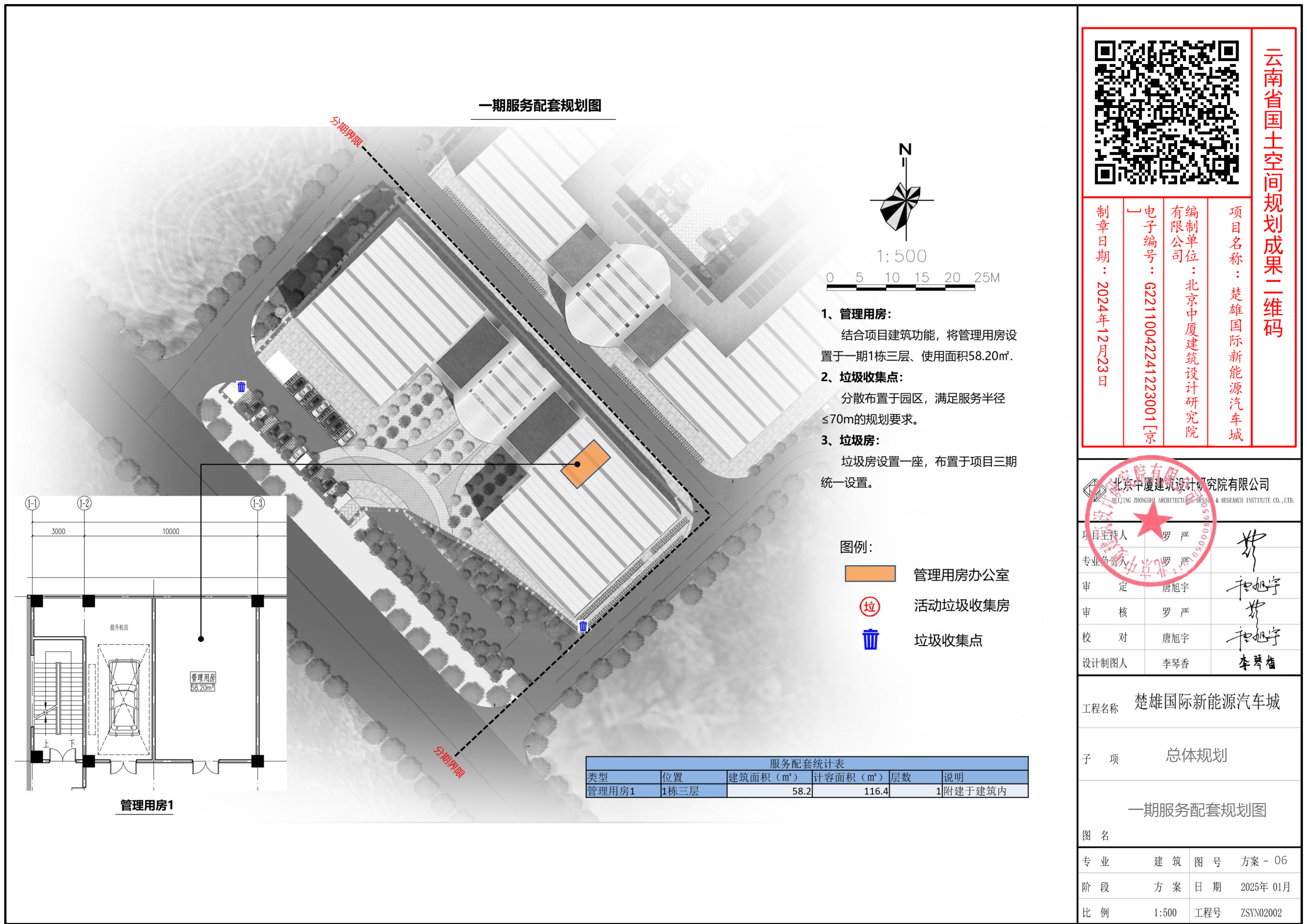Click the red circled 垃 legend symbol
This screenshot has width=1307, height=924.
[869, 606]
